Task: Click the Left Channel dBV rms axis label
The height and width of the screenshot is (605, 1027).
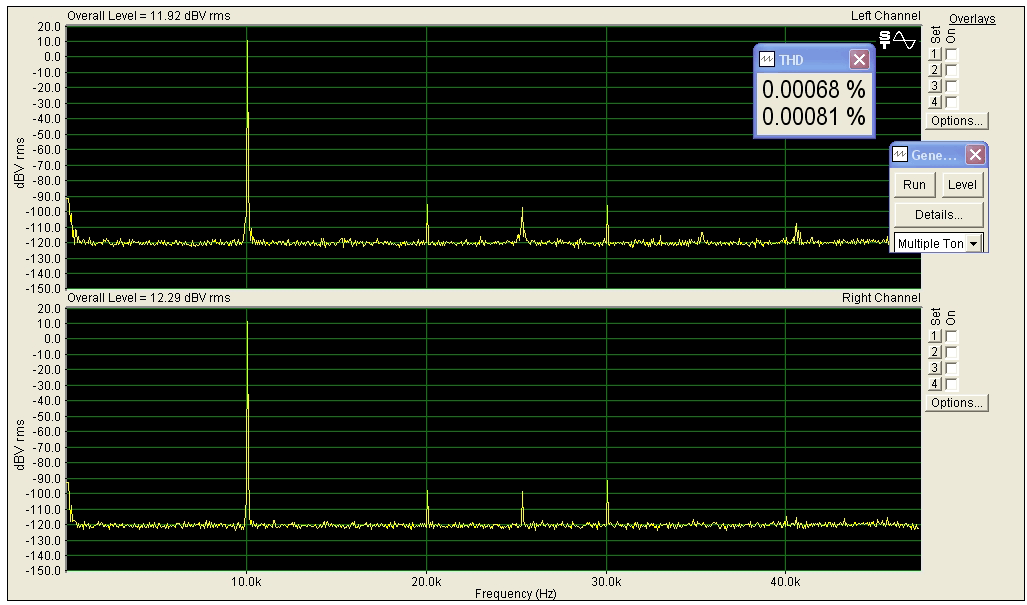Action: click(20, 162)
